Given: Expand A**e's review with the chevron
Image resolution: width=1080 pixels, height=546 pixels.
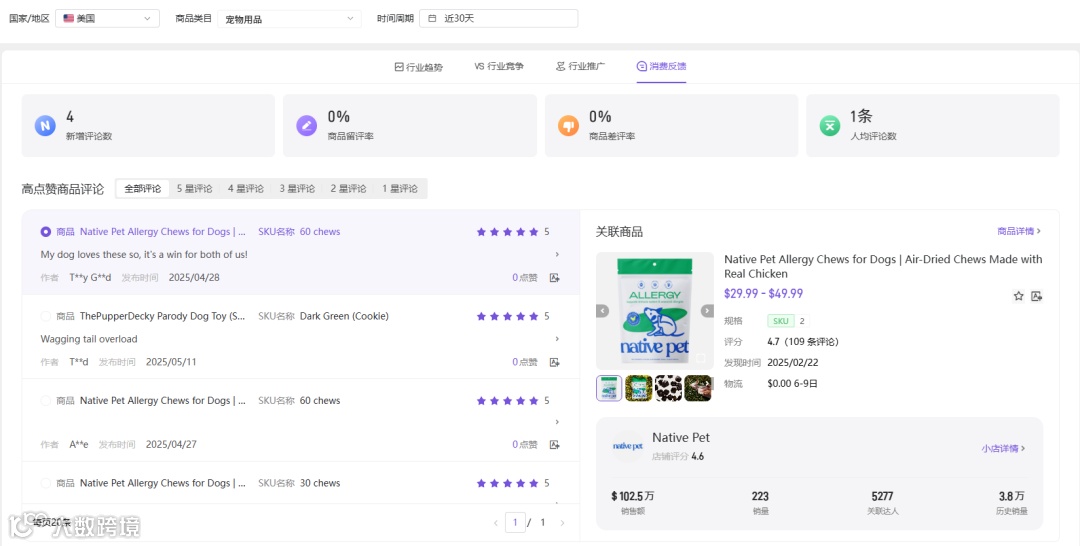Looking at the screenshot, I should tap(557, 422).
